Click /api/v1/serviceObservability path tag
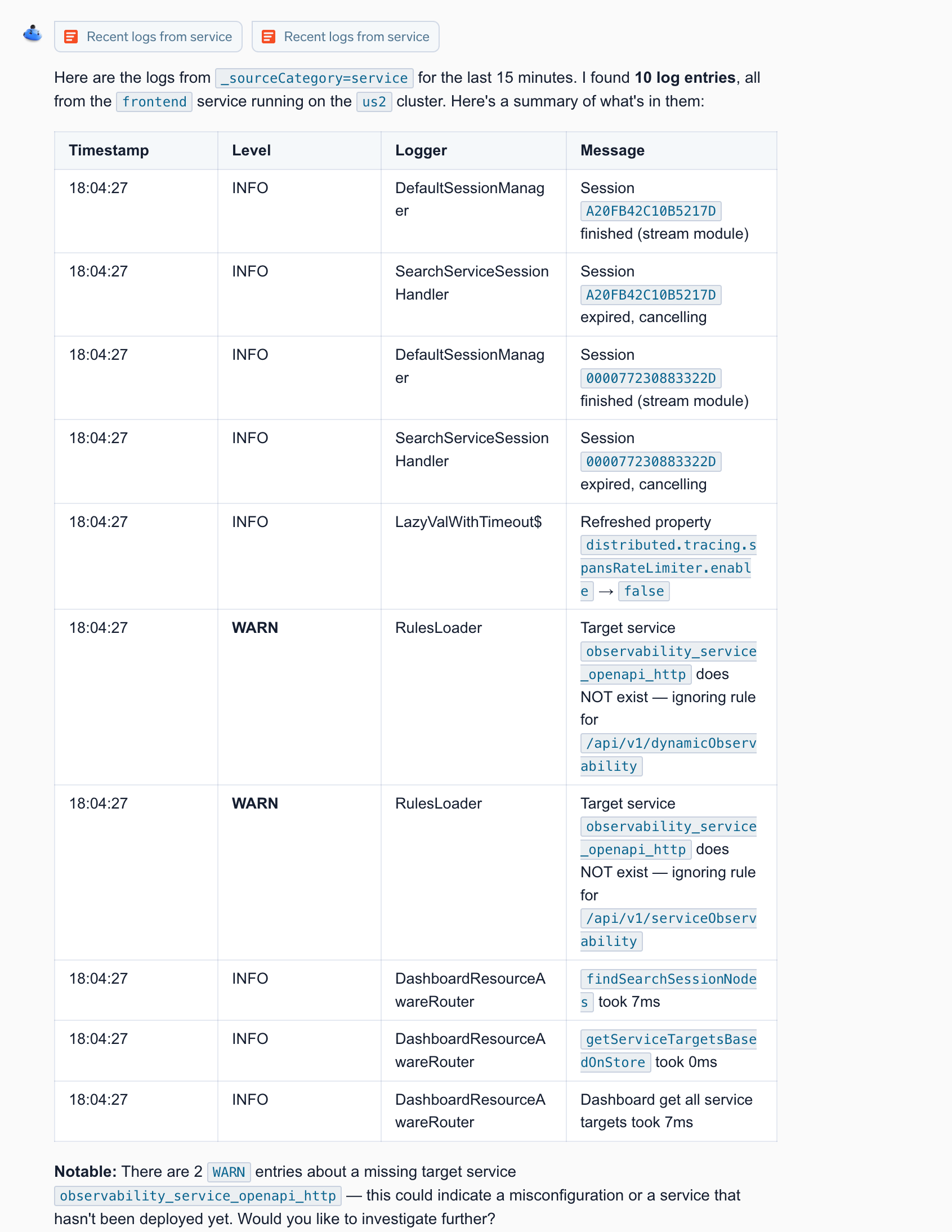 [668, 930]
